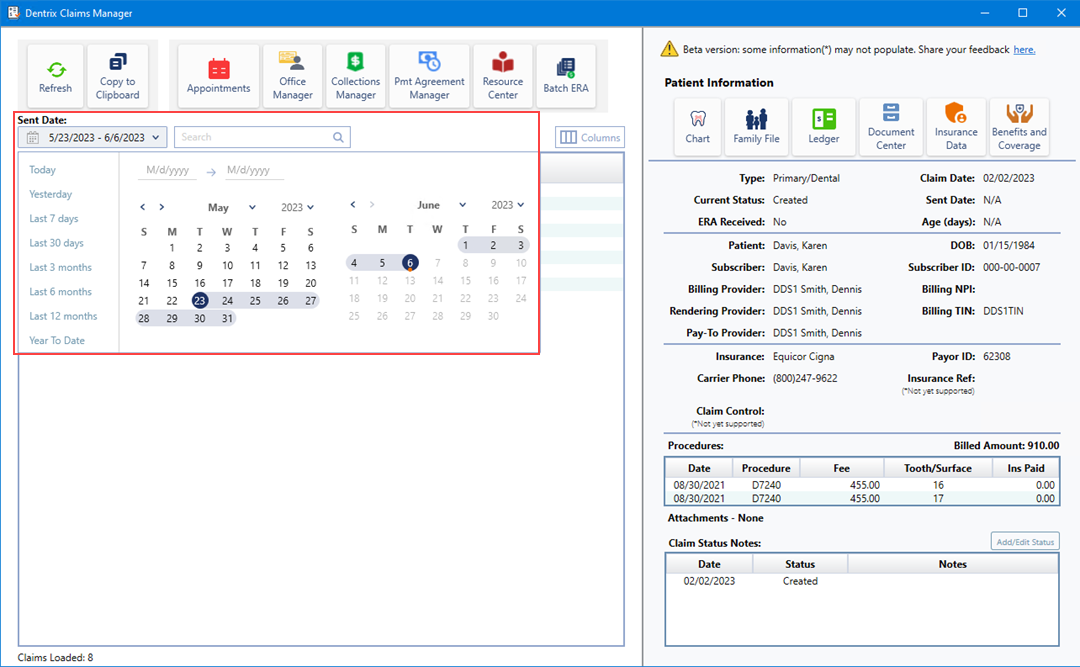Screen dimensions: 1080x667
Task: Choose Last 6 months preset
Action: [x=61, y=292]
